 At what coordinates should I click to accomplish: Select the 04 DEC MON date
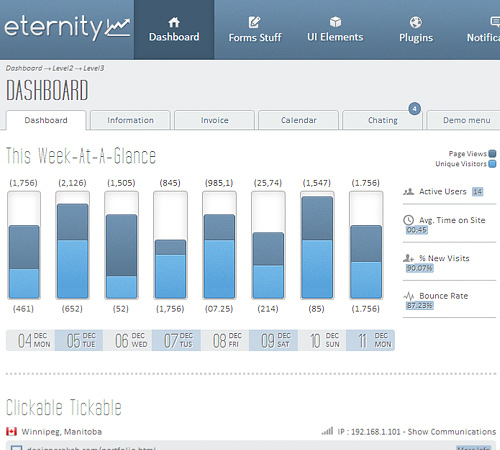click(30, 340)
